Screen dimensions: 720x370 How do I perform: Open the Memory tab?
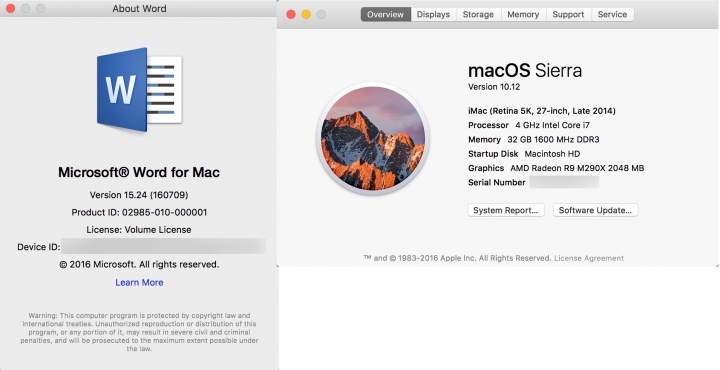click(523, 14)
